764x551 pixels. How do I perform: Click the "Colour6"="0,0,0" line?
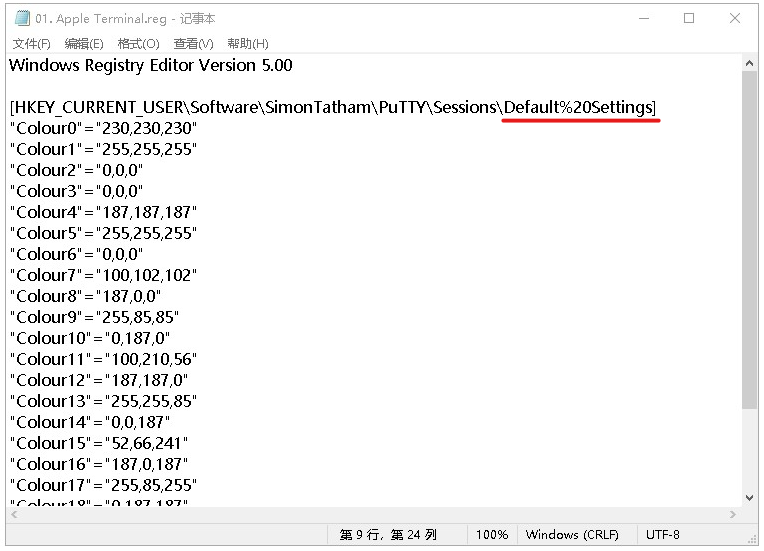(76, 254)
